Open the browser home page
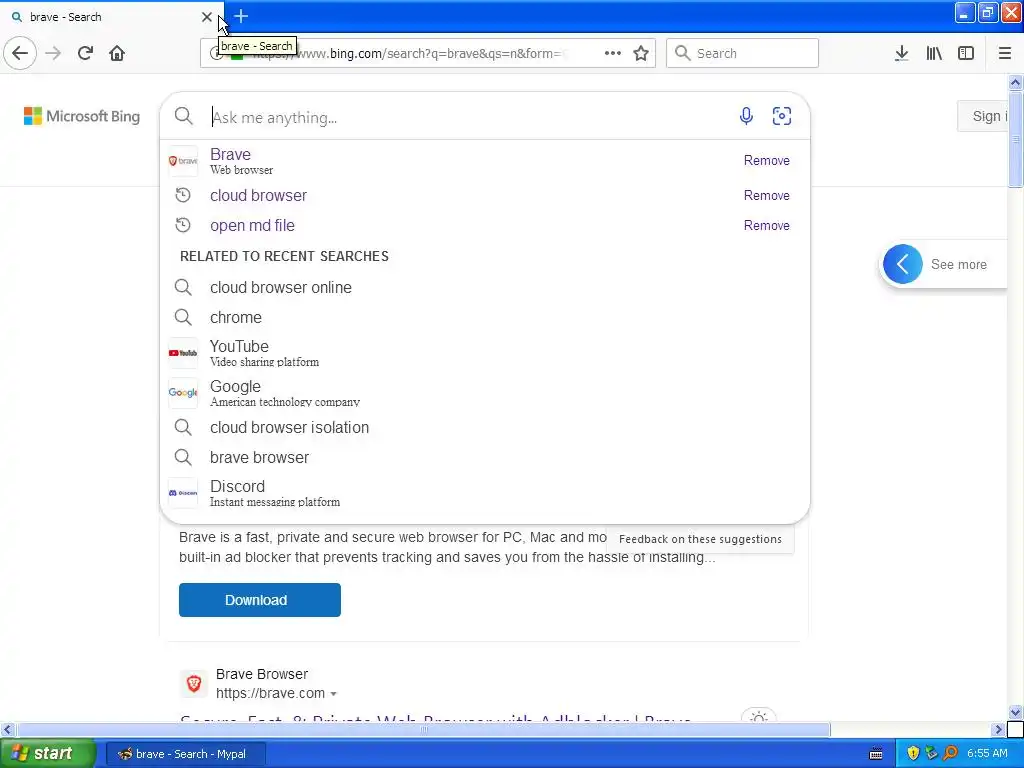Viewport: 1024px width, 768px height. [x=117, y=53]
